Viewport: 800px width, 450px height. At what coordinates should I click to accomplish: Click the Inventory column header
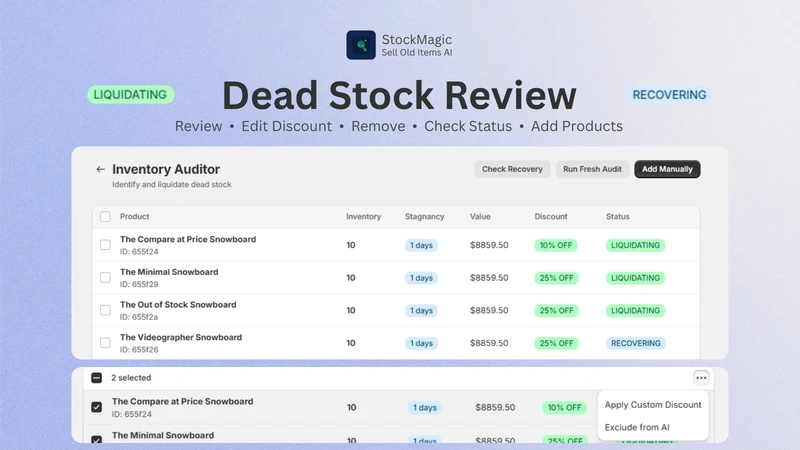point(363,216)
